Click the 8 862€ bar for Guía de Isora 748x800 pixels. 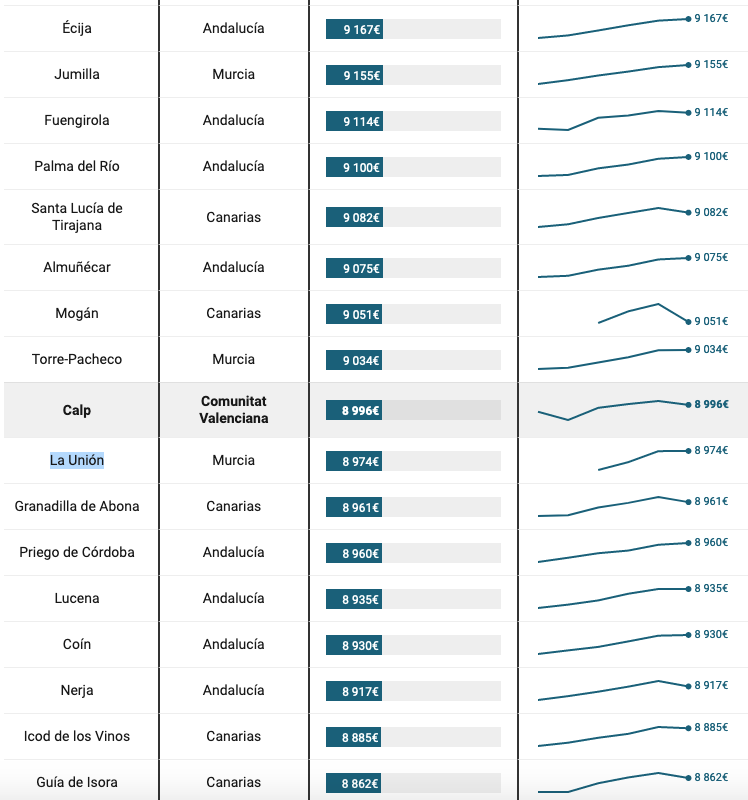point(355,783)
